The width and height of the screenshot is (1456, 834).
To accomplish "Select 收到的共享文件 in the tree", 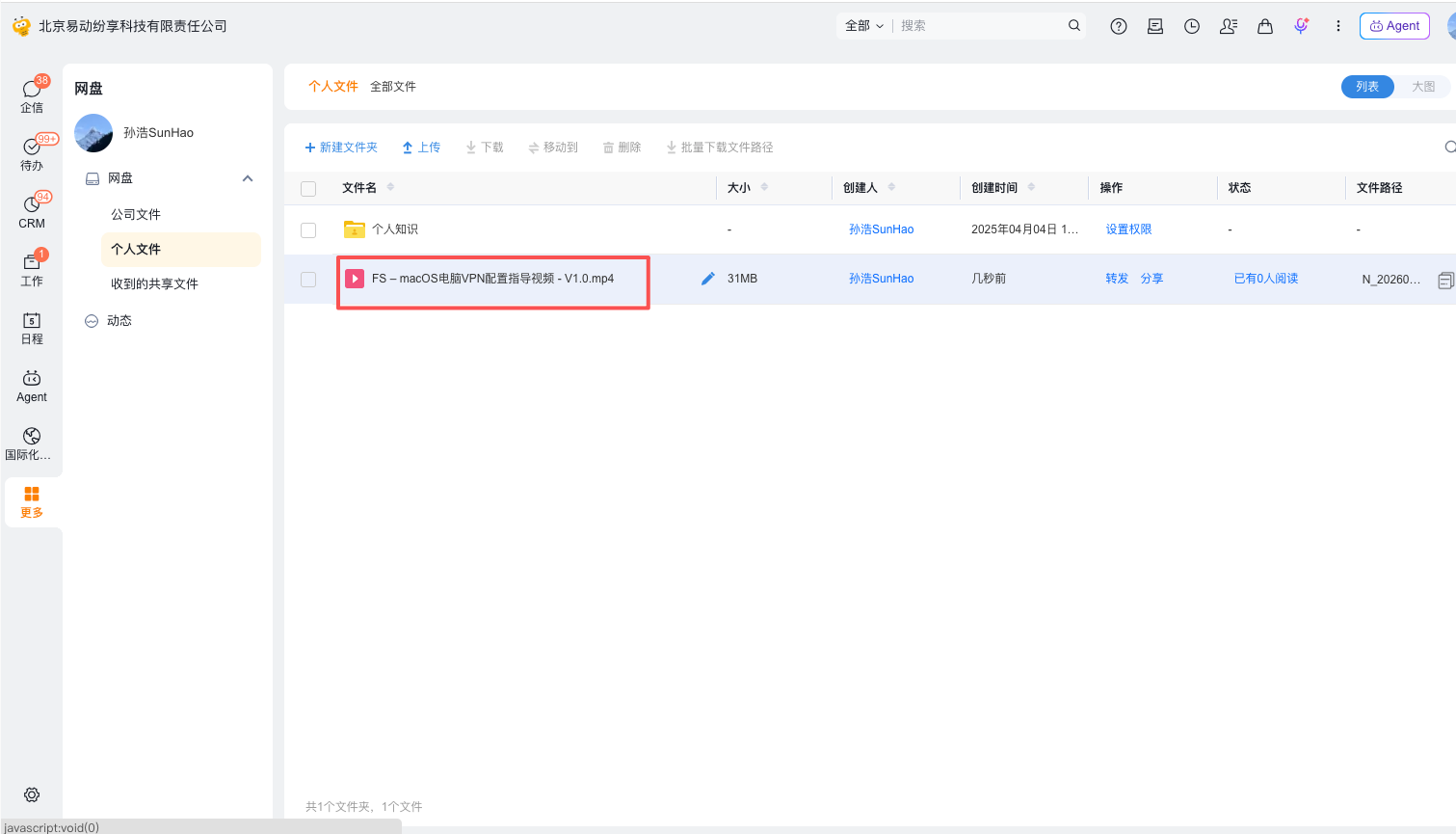I will (x=154, y=283).
